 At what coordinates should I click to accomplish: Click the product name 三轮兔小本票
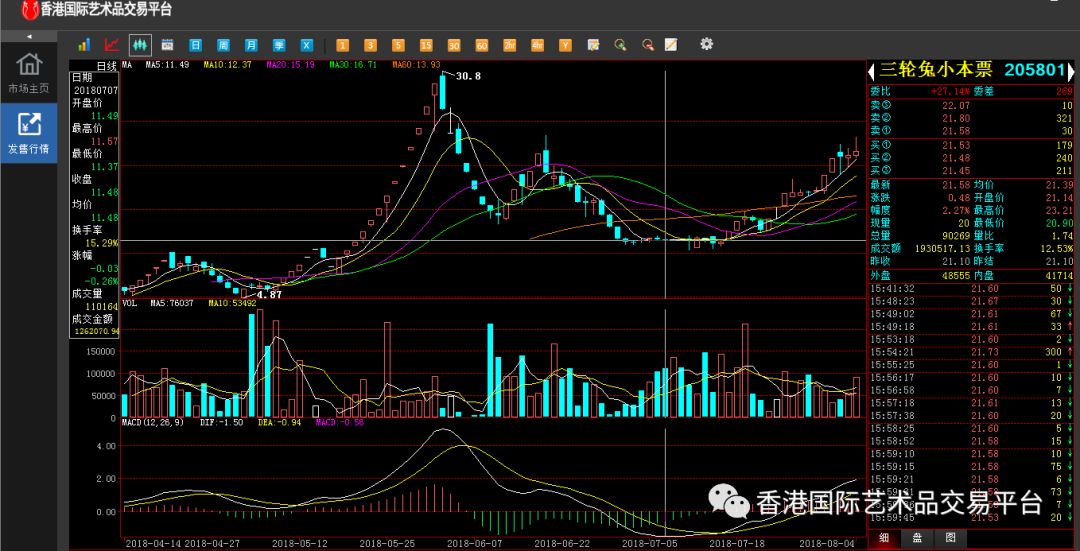click(x=936, y=70)
